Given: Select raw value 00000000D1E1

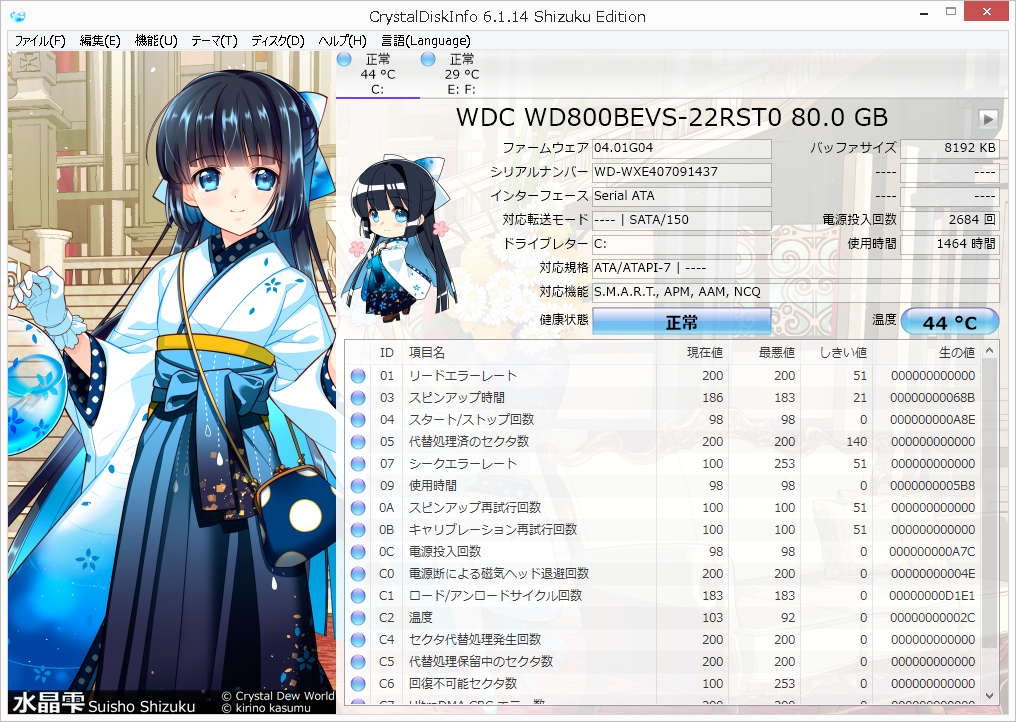Looking at the screenshot, I should tap(932, 596).
